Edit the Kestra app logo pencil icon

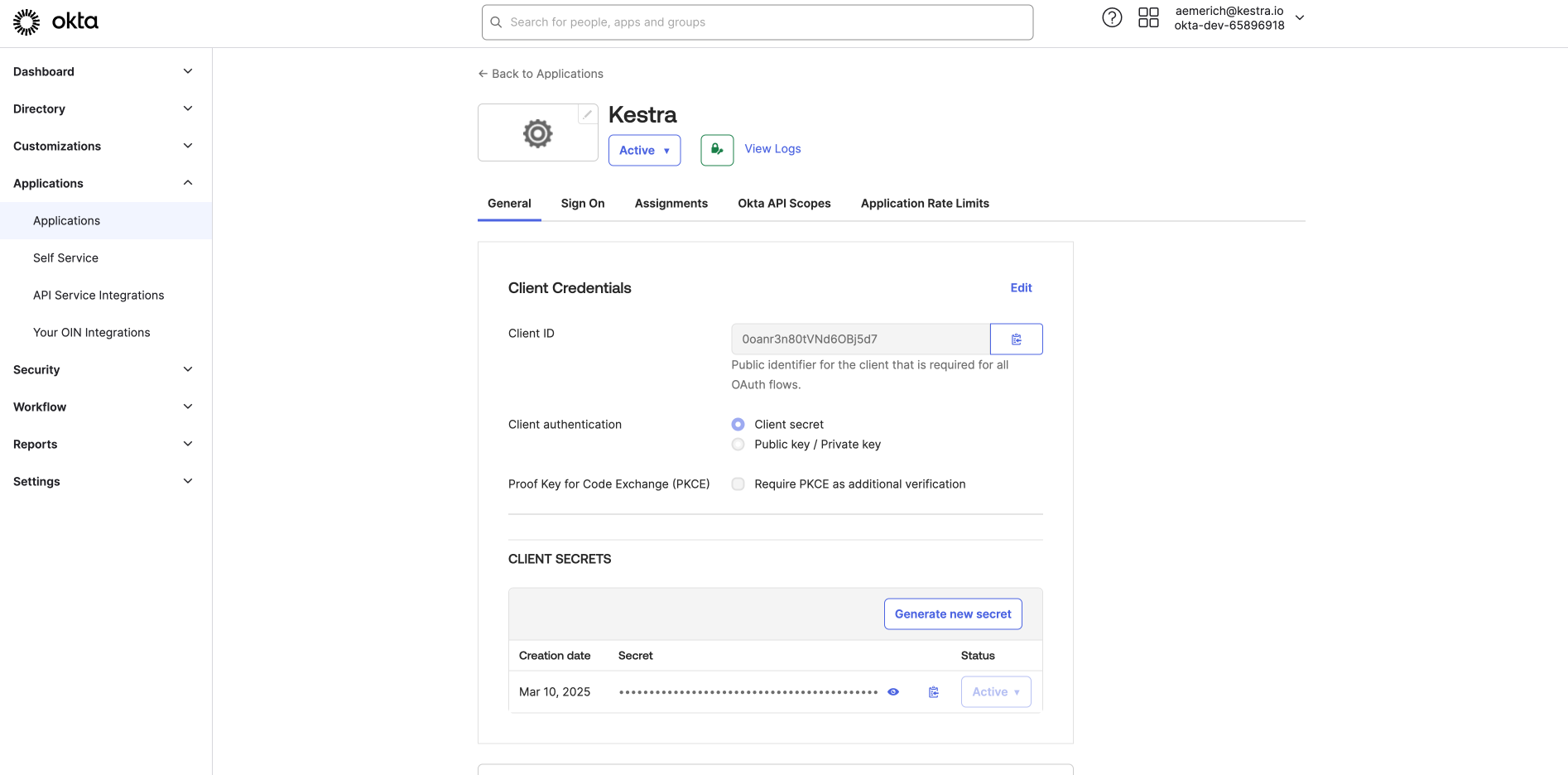tap(587, 115)
